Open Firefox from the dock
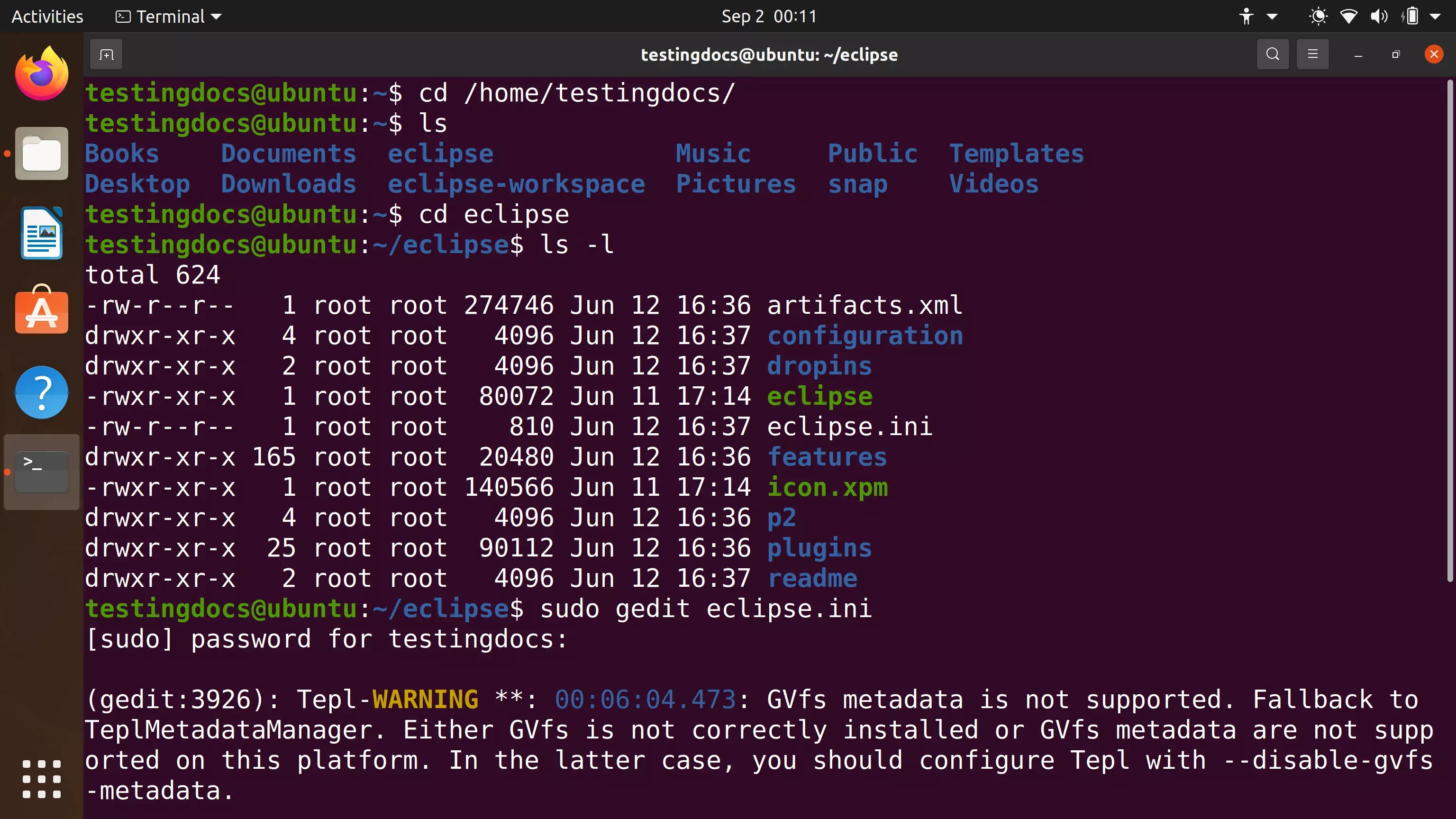This screenshot has height=819, width=1456. click(41, 73)
